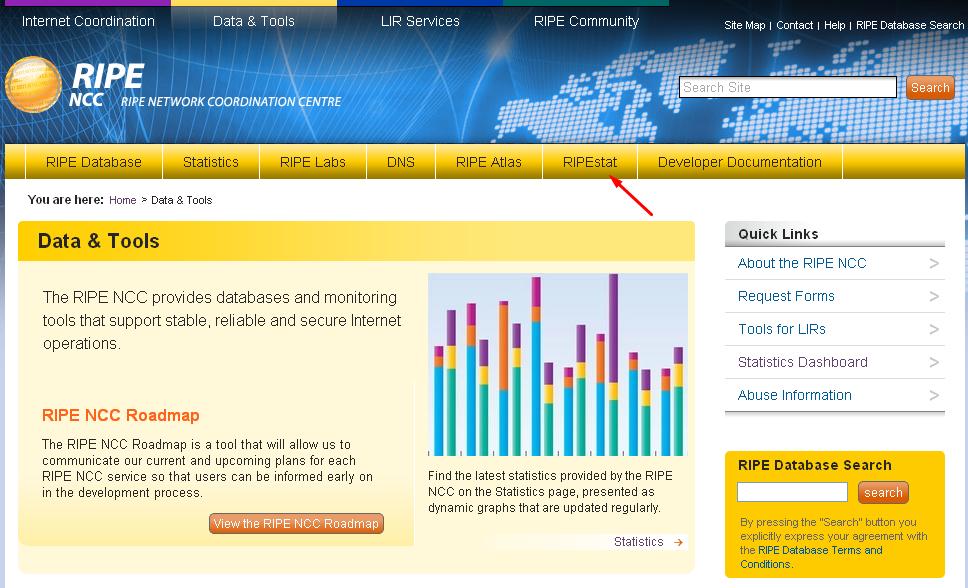This screenshot has height=588, width=968.
Task: Focus the RIPE Database Search input box
Action: click(792, 492)
